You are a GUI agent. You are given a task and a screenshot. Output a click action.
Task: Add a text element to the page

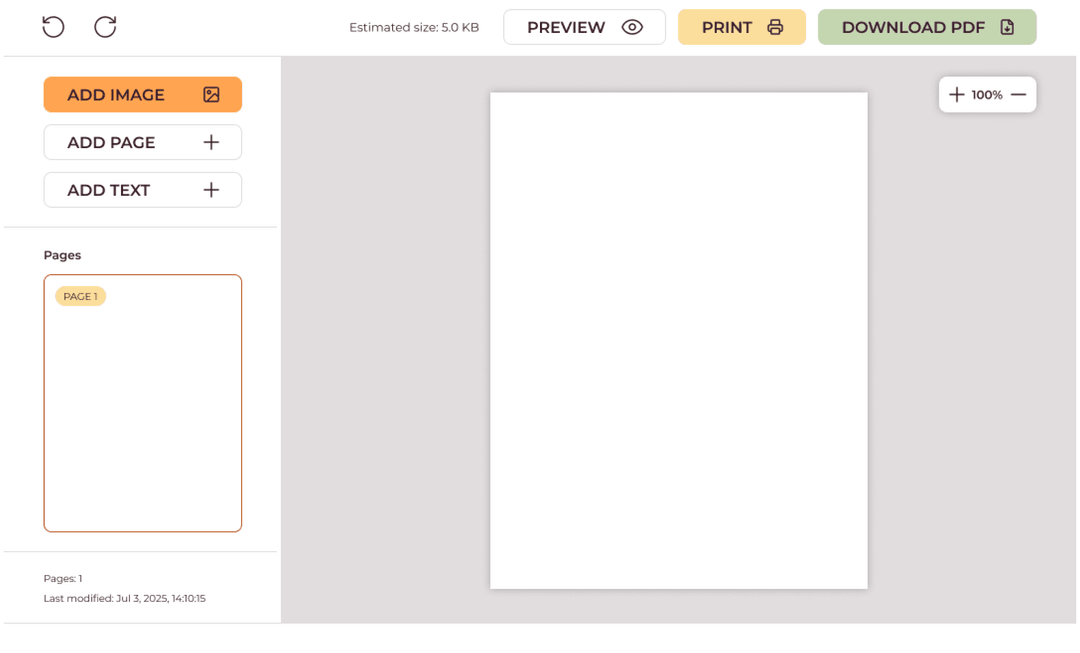pos(142,189)
